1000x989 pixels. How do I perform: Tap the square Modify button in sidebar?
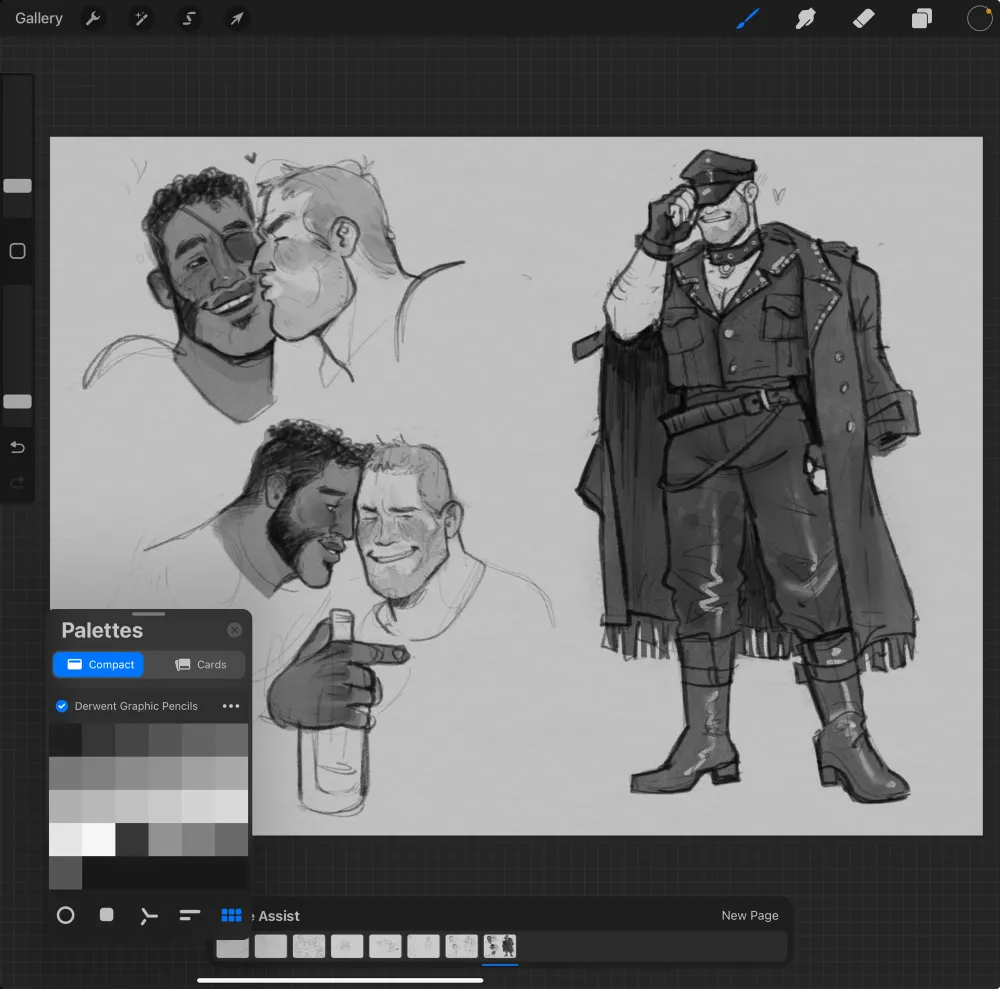point(17,251)
